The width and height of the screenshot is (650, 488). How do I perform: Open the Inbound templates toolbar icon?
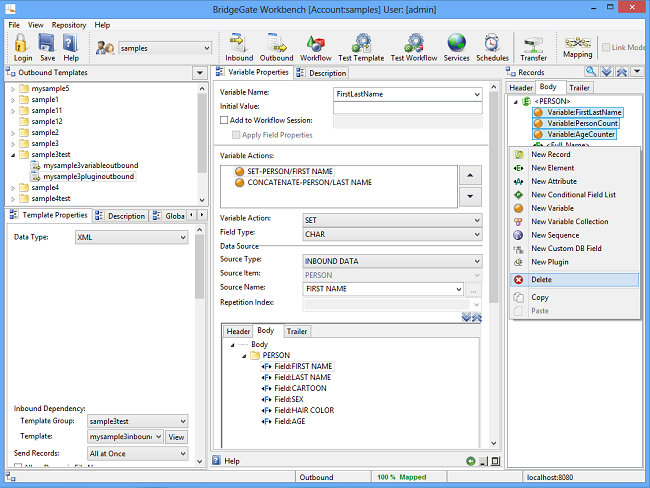(x=239, y=47)
